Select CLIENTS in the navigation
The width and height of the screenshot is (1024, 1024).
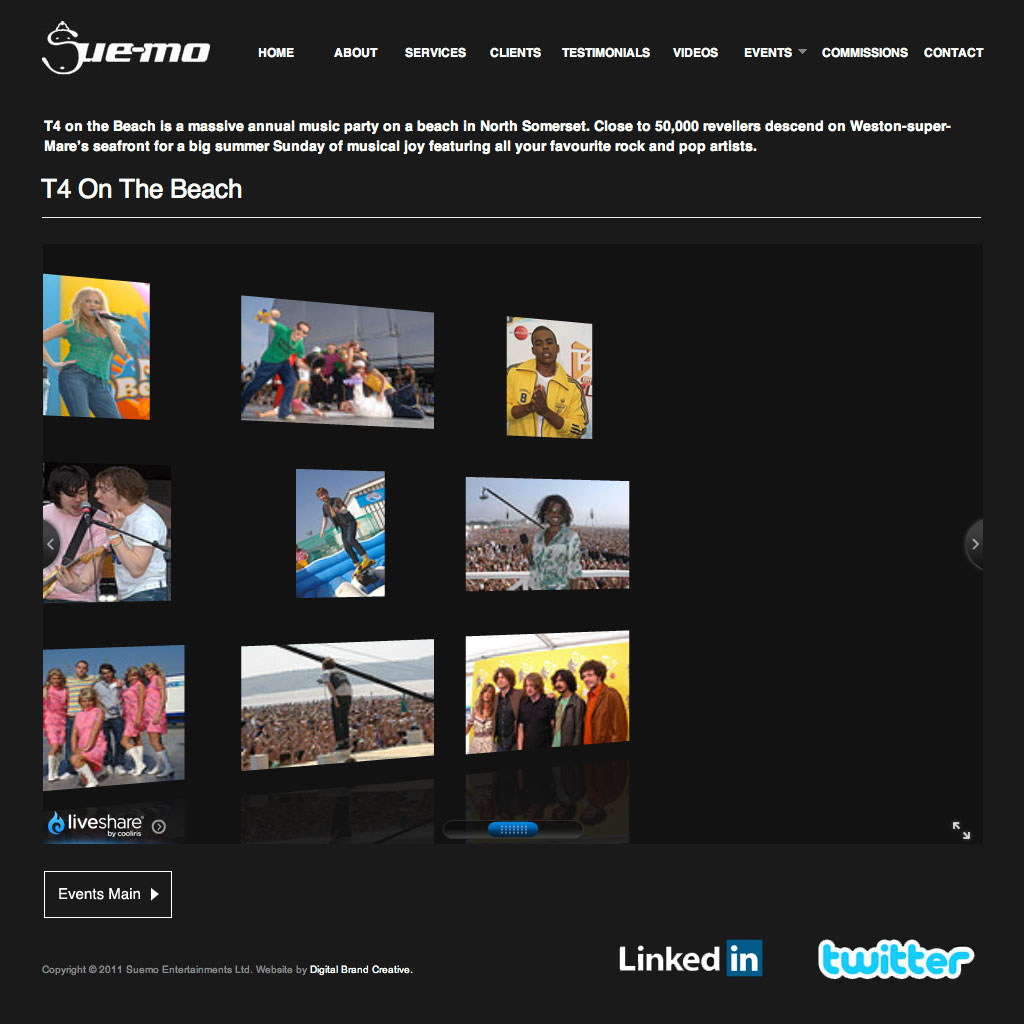515,53
